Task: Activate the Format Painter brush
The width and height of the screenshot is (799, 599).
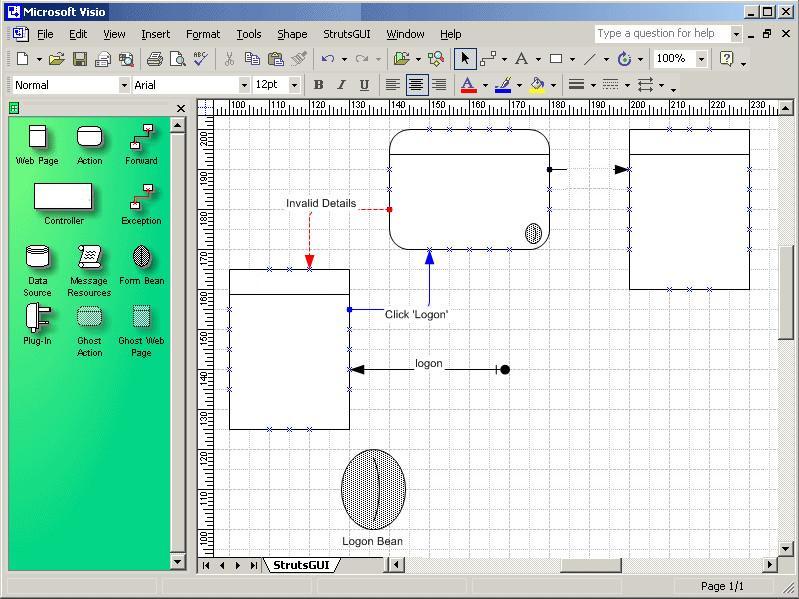Action: coord(299,59)
